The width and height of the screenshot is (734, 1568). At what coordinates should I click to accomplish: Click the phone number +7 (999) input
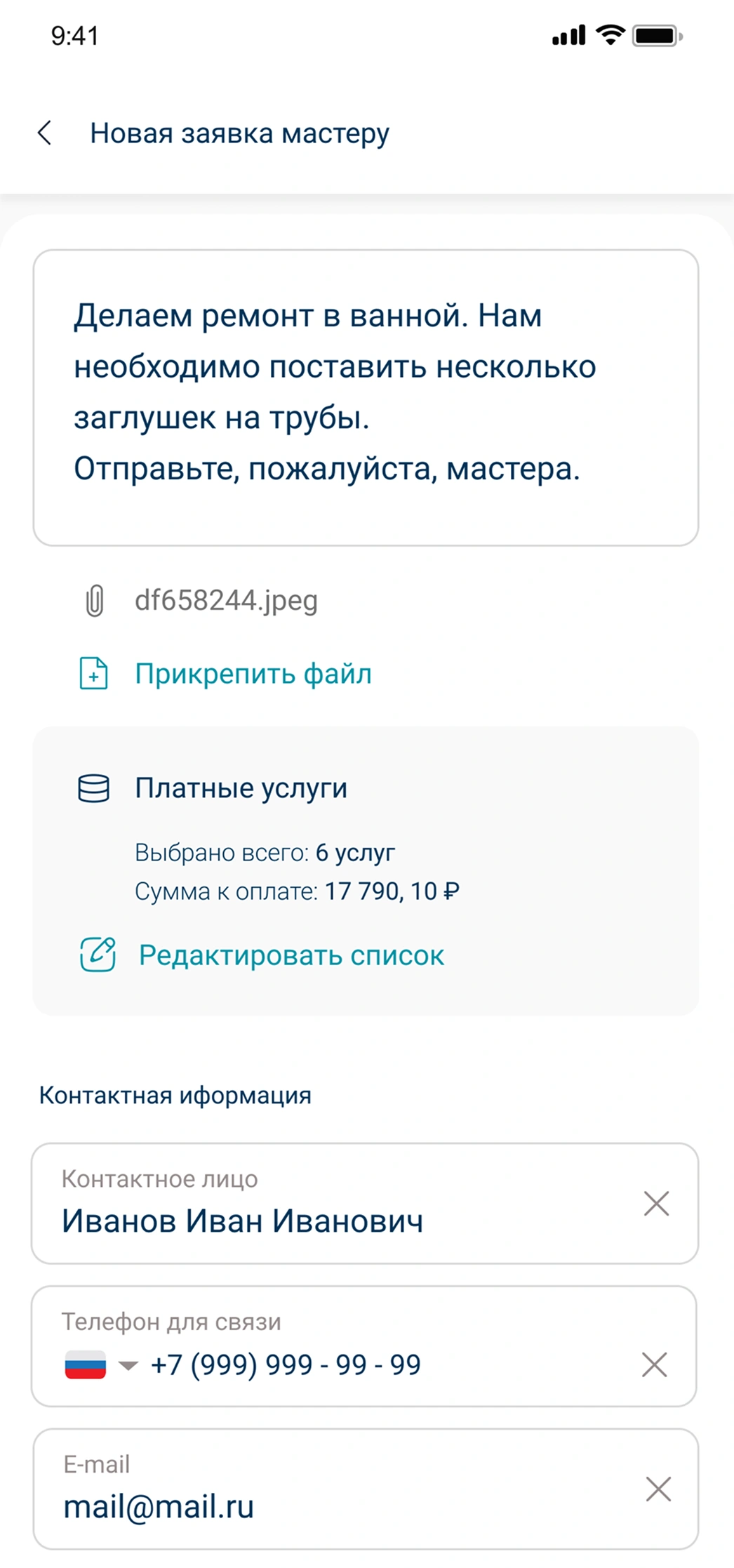click(x=286, y=1365)
